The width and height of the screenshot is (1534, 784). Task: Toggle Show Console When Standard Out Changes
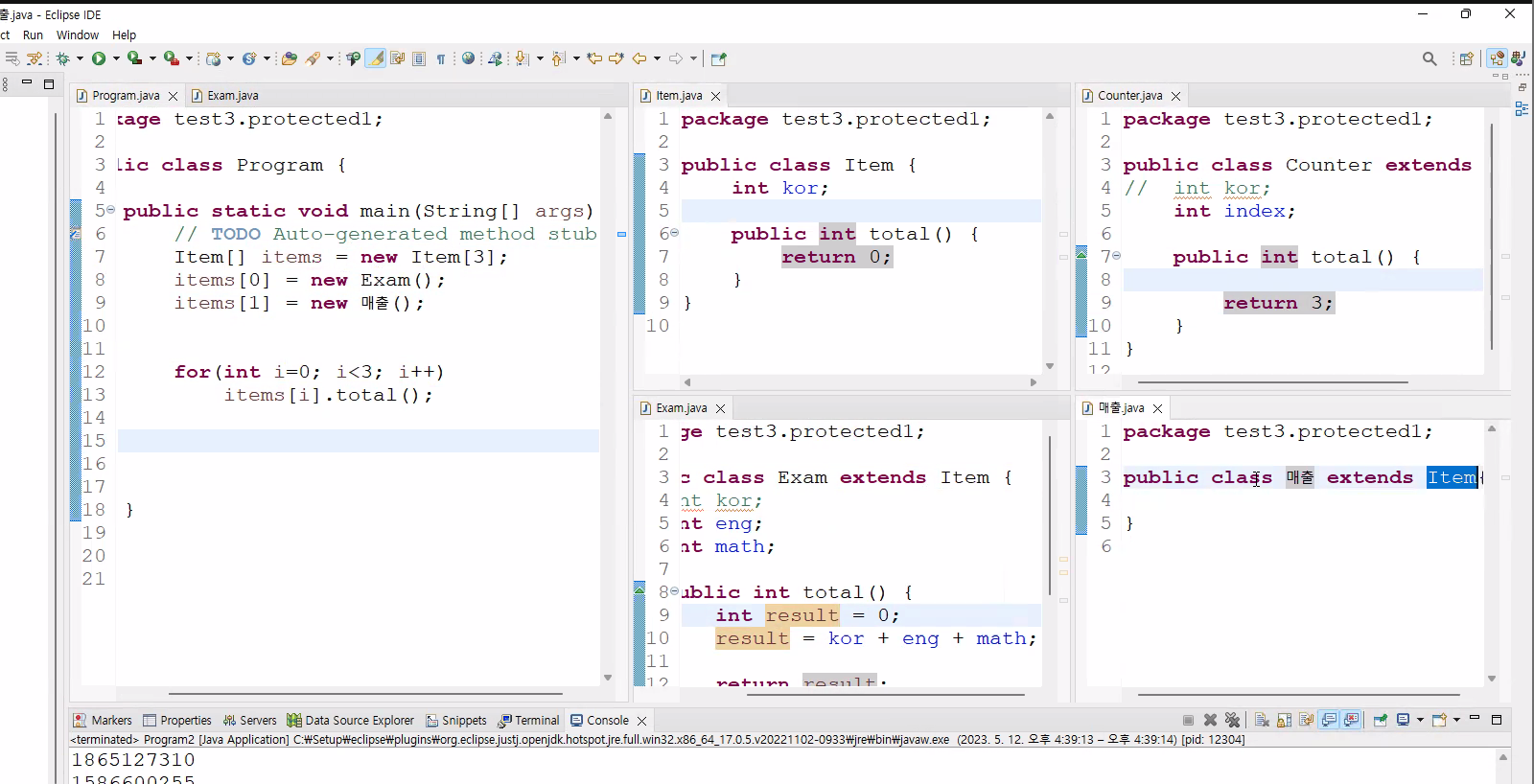tap(1329, 720)
